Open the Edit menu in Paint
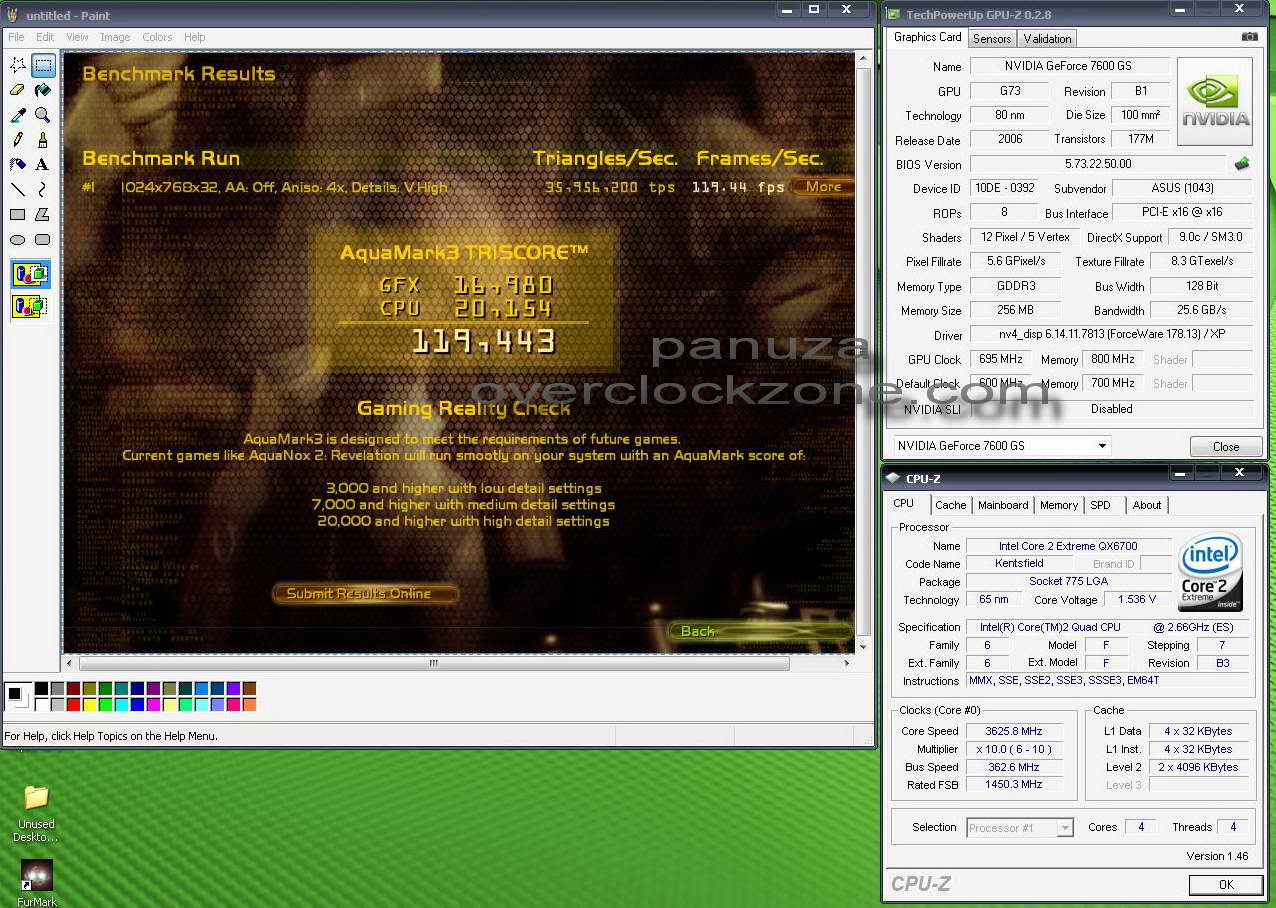1276x908 pixels. [45, 37]
